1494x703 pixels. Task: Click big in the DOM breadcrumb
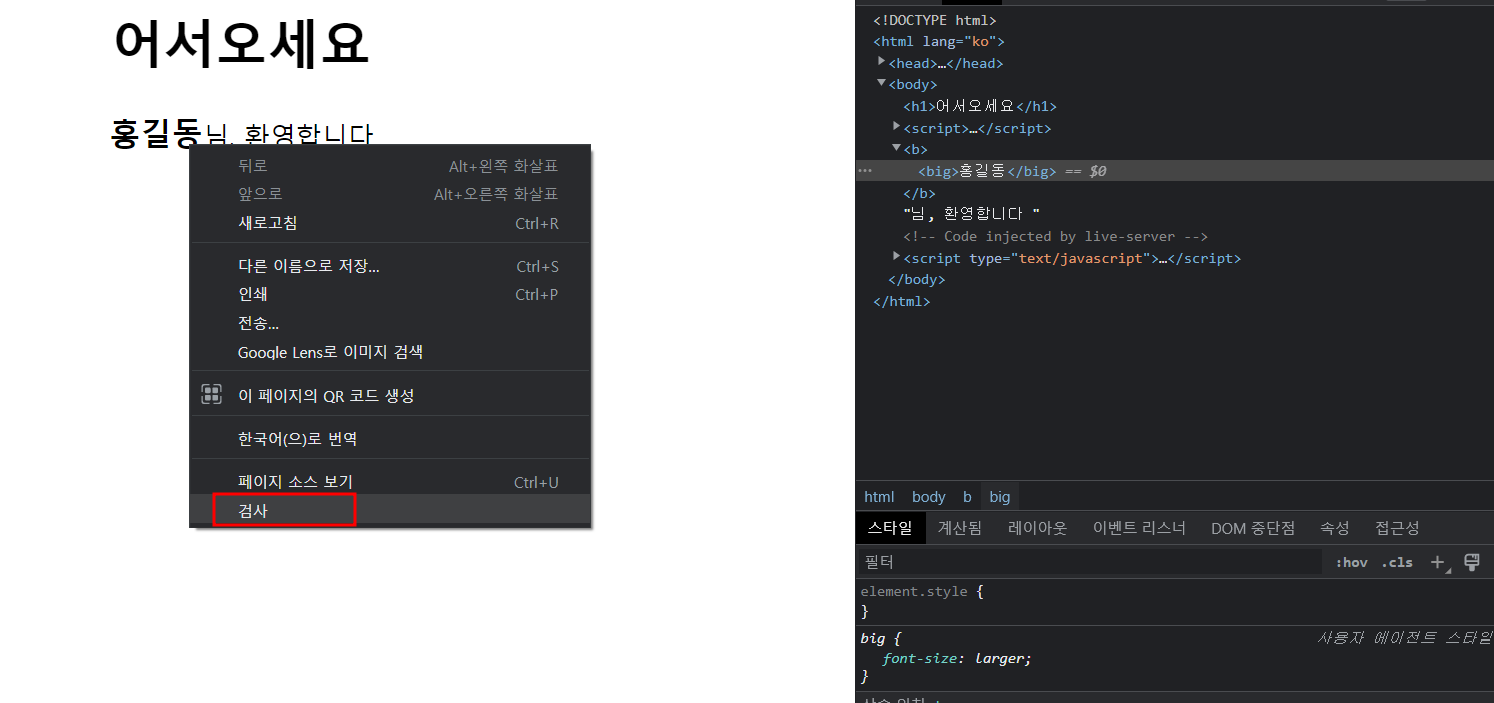point(1000,497)
